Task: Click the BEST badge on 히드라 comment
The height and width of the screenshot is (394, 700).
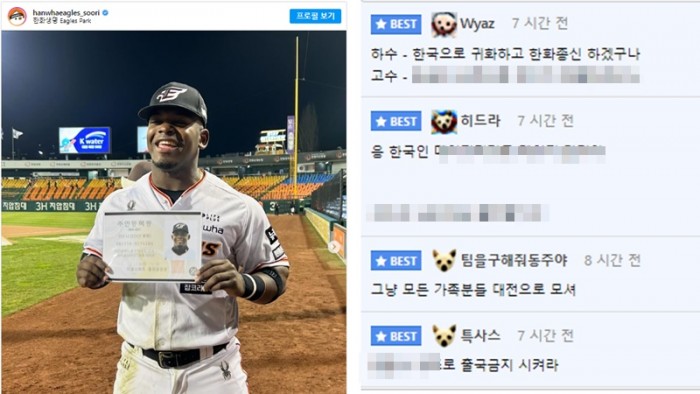Action: [x=396, y=121]
